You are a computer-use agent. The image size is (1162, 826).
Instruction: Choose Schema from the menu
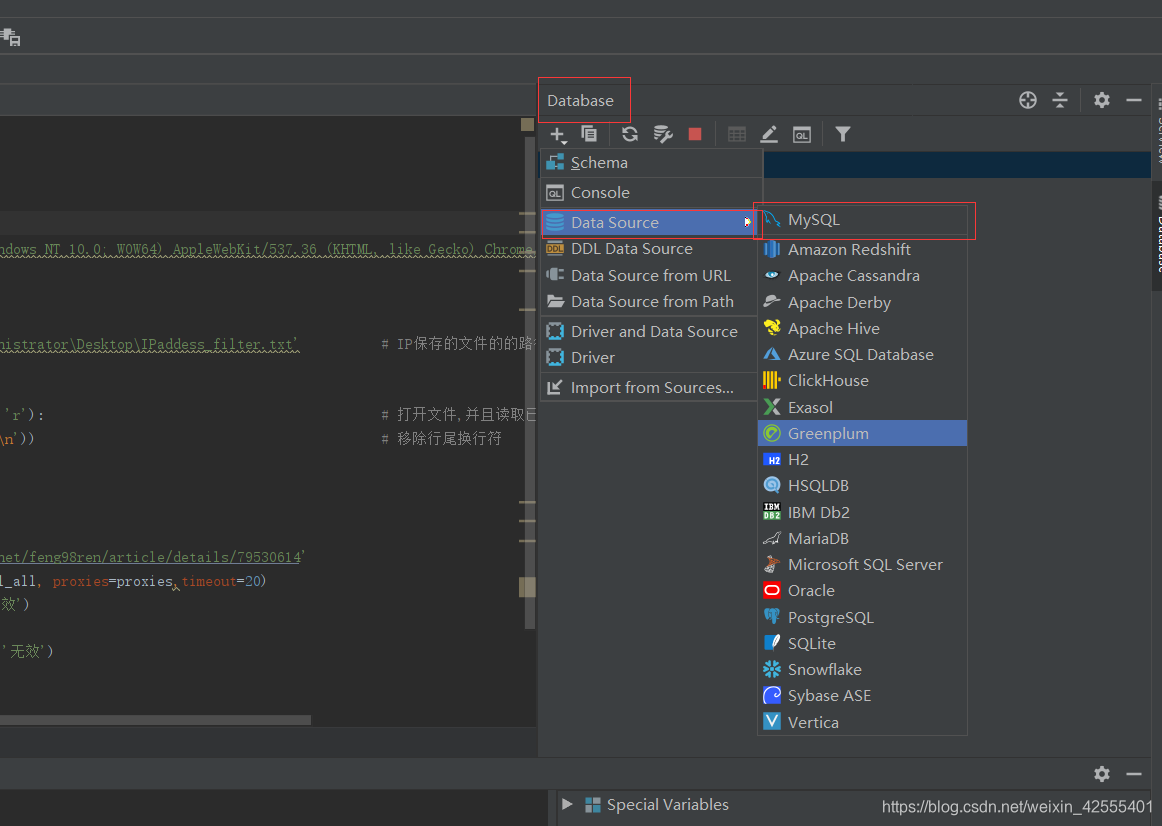(651, 163)
